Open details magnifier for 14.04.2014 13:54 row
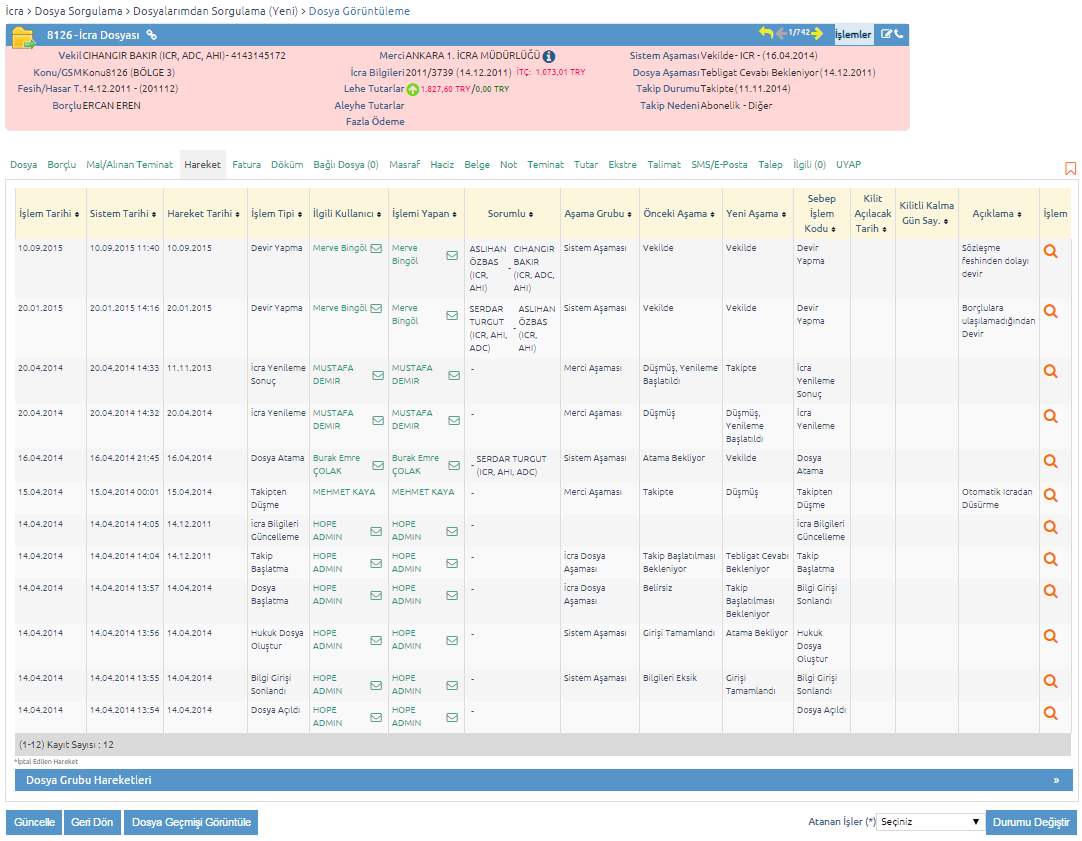This screenshot has width=1082, height=841. tap(1050, 713)
